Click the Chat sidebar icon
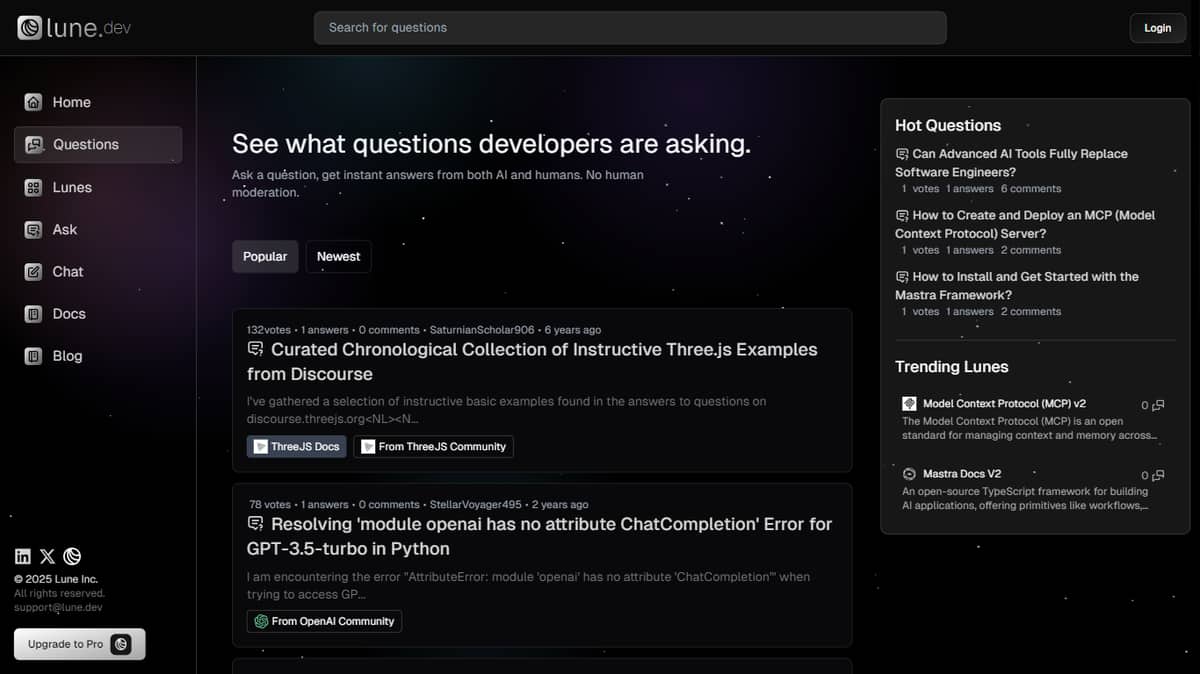 point(33,271)
